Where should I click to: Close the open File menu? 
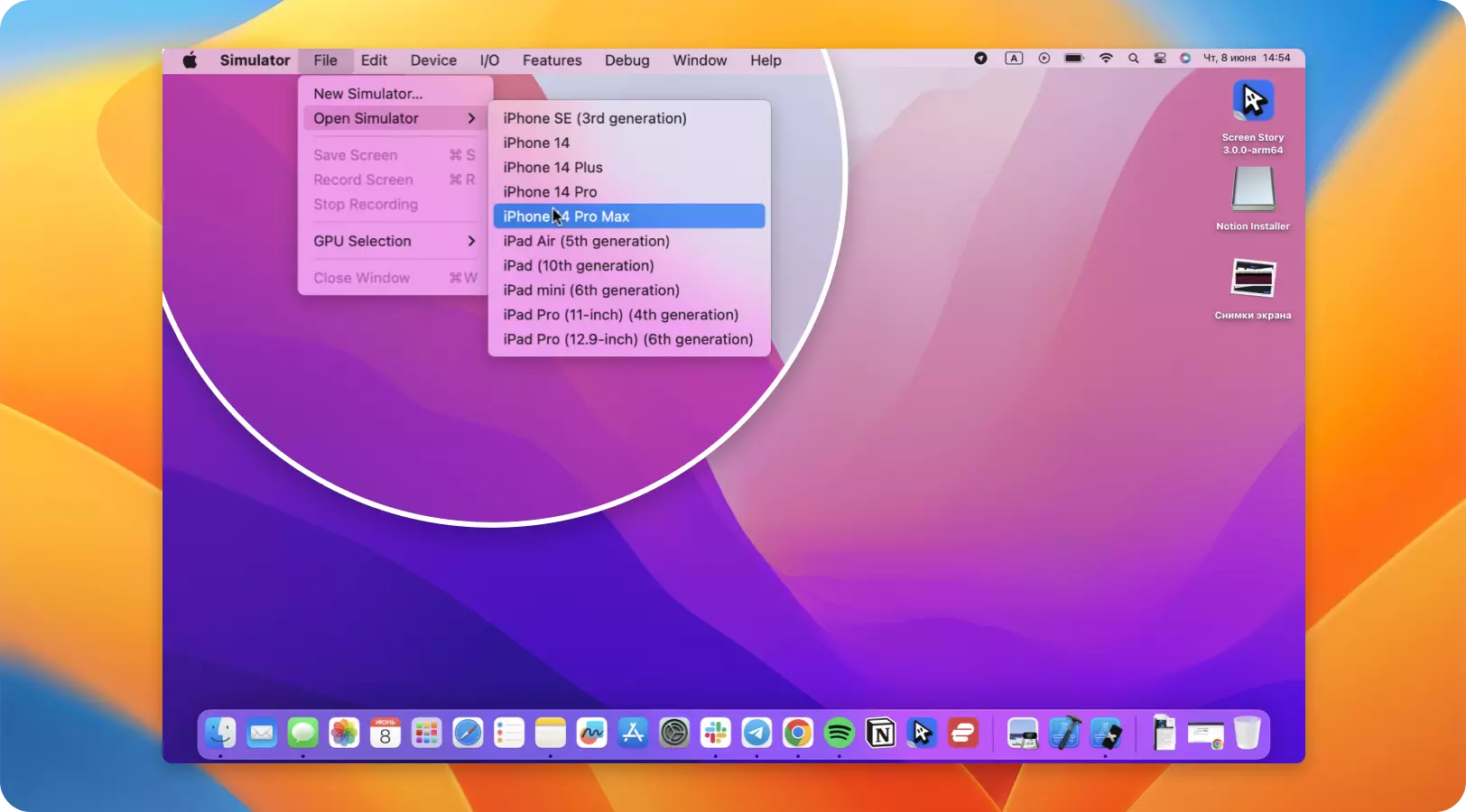(x=325, y=60)
